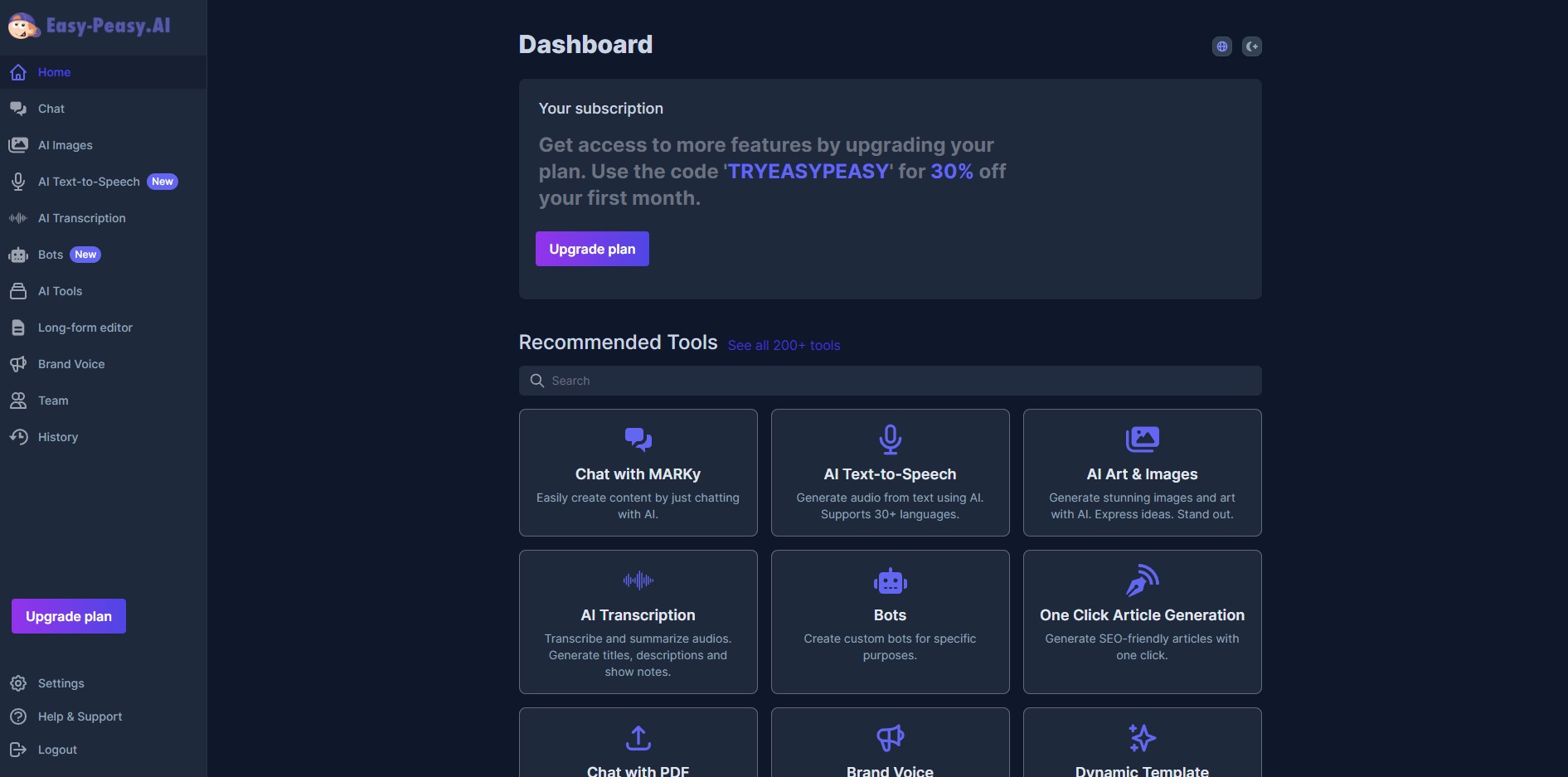Open AI Tools from the sidebar
1568x777 pixels.
coord(104,291)
